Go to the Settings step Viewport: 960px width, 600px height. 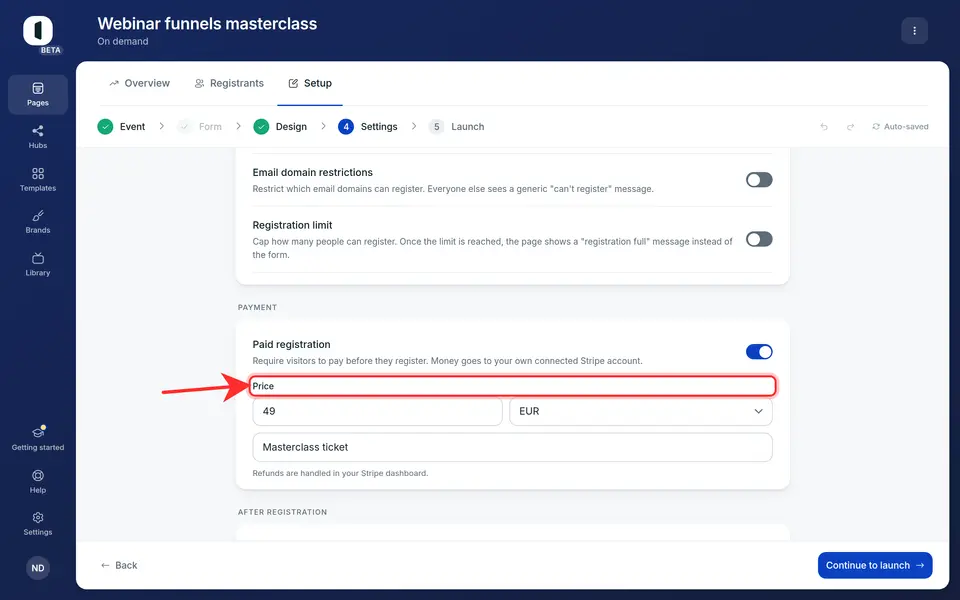coord(368,127)
